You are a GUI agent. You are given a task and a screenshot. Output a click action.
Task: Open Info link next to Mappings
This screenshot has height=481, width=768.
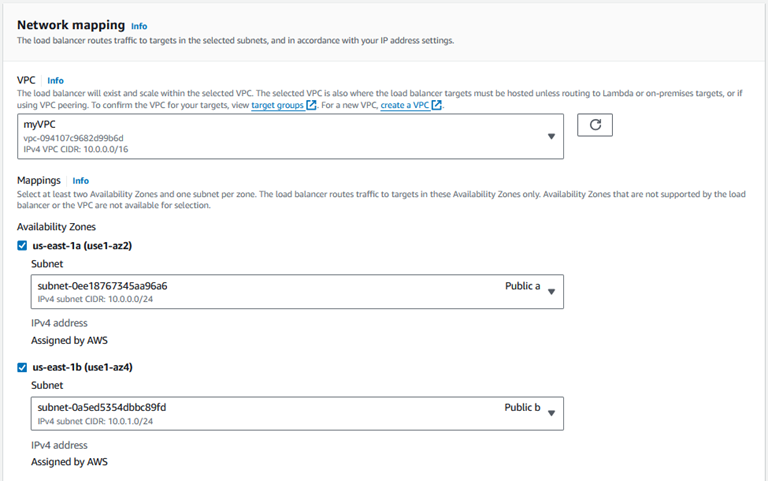pos(81,181)
